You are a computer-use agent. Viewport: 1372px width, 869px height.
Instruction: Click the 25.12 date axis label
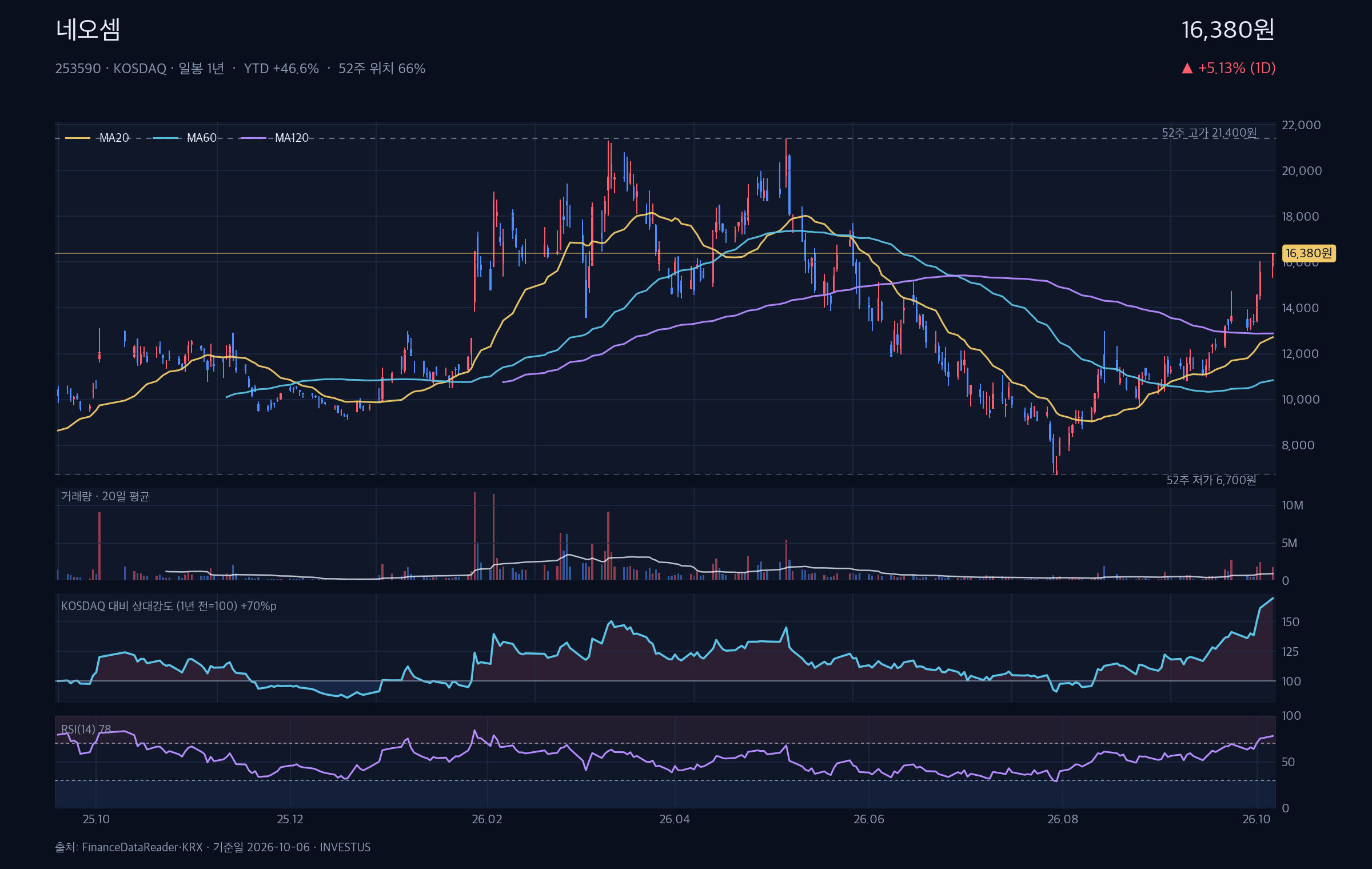tap(290, 819)
